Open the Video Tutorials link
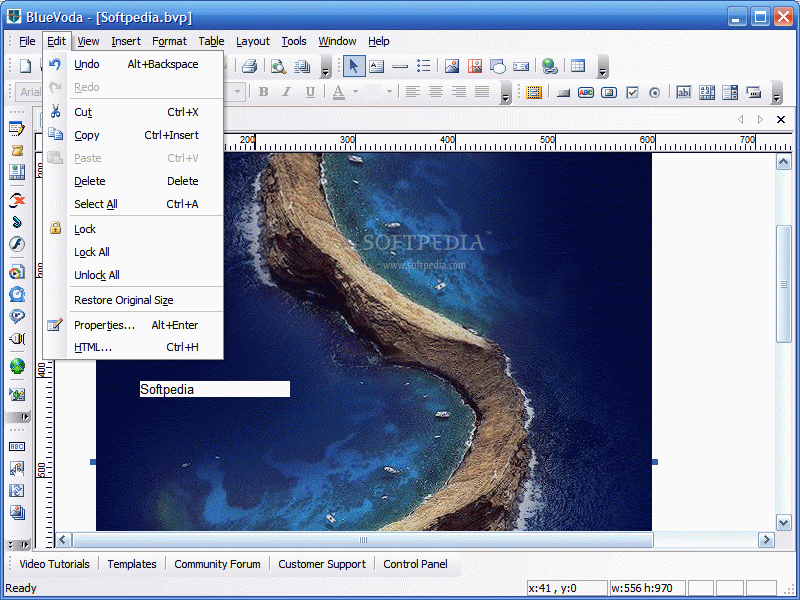 pyautogui.click(x=54, y=564)
